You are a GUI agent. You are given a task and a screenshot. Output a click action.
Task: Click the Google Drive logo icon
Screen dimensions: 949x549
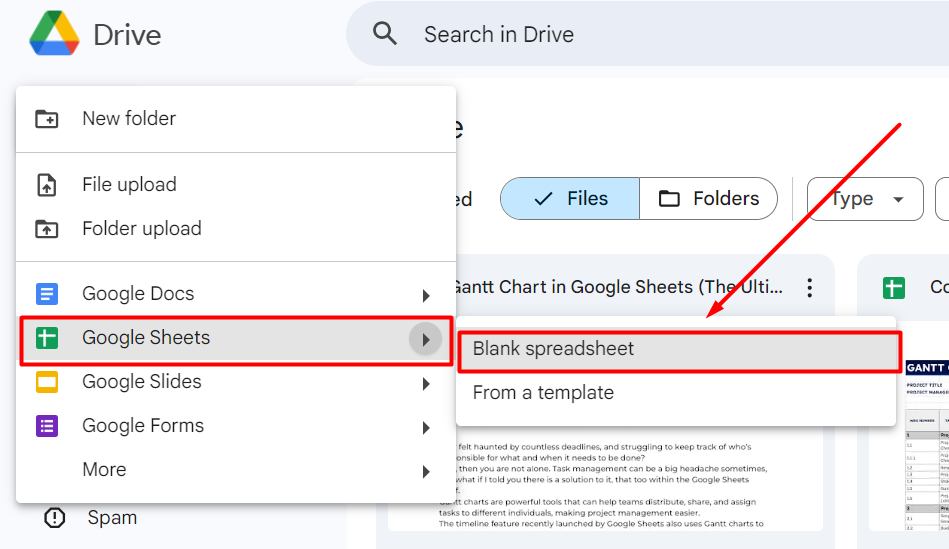pyautogui.click(x=54, y=34)
